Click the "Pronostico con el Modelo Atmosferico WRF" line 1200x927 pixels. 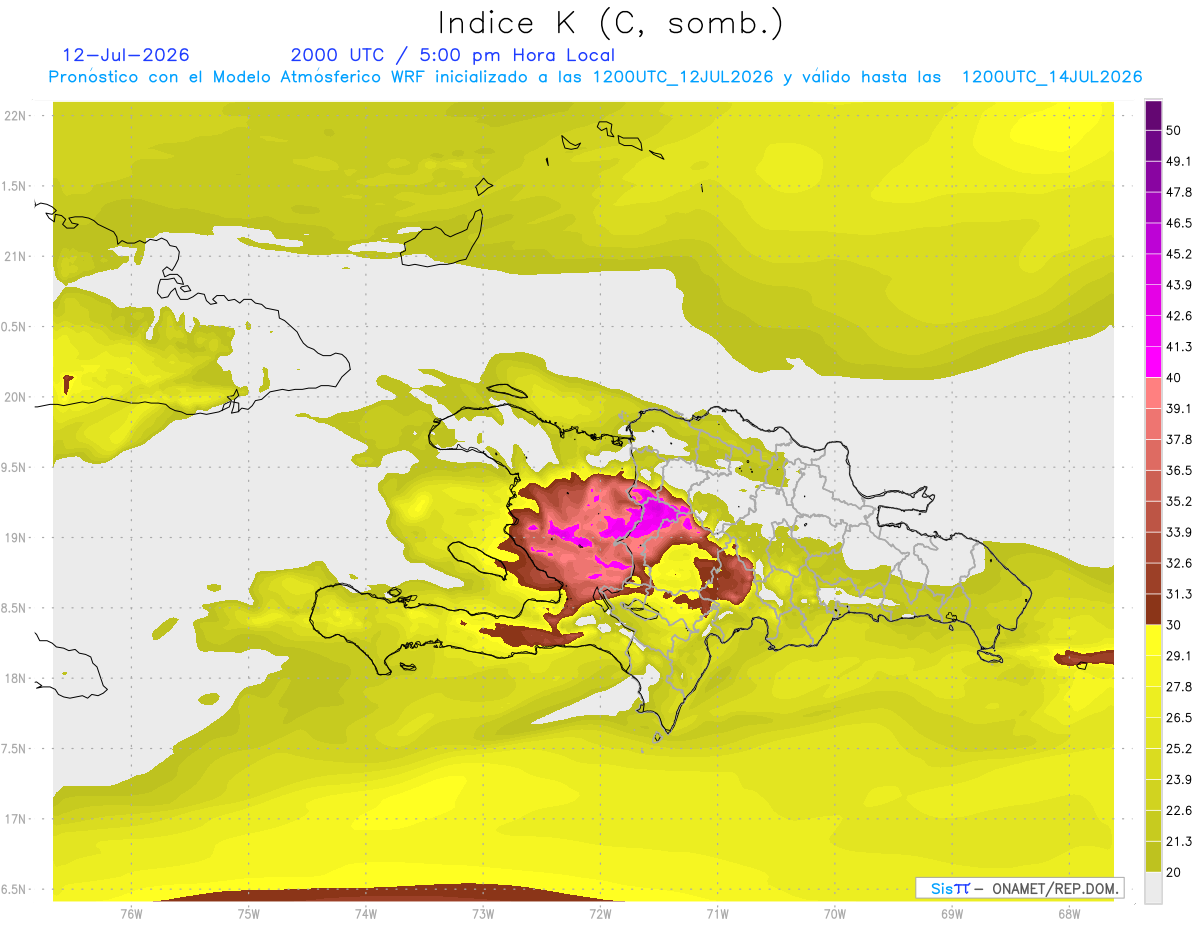[595, 77]
